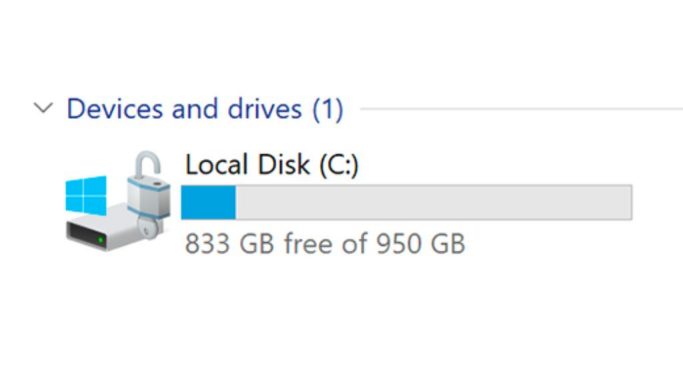Select the Local Disk (C:) label
683x367 pixels.
tap(272, 165)
